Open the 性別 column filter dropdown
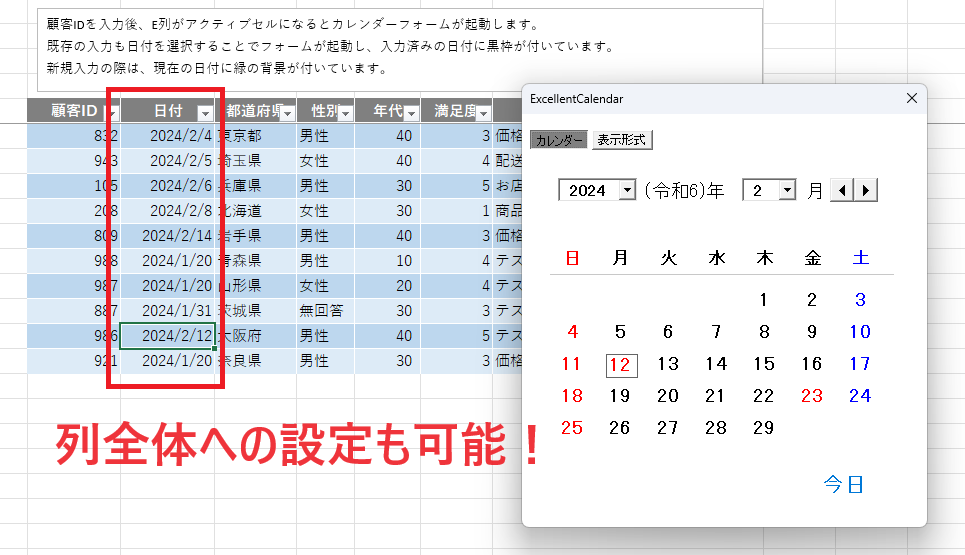Screen dimensions: 965x555 tap(345, 113)
